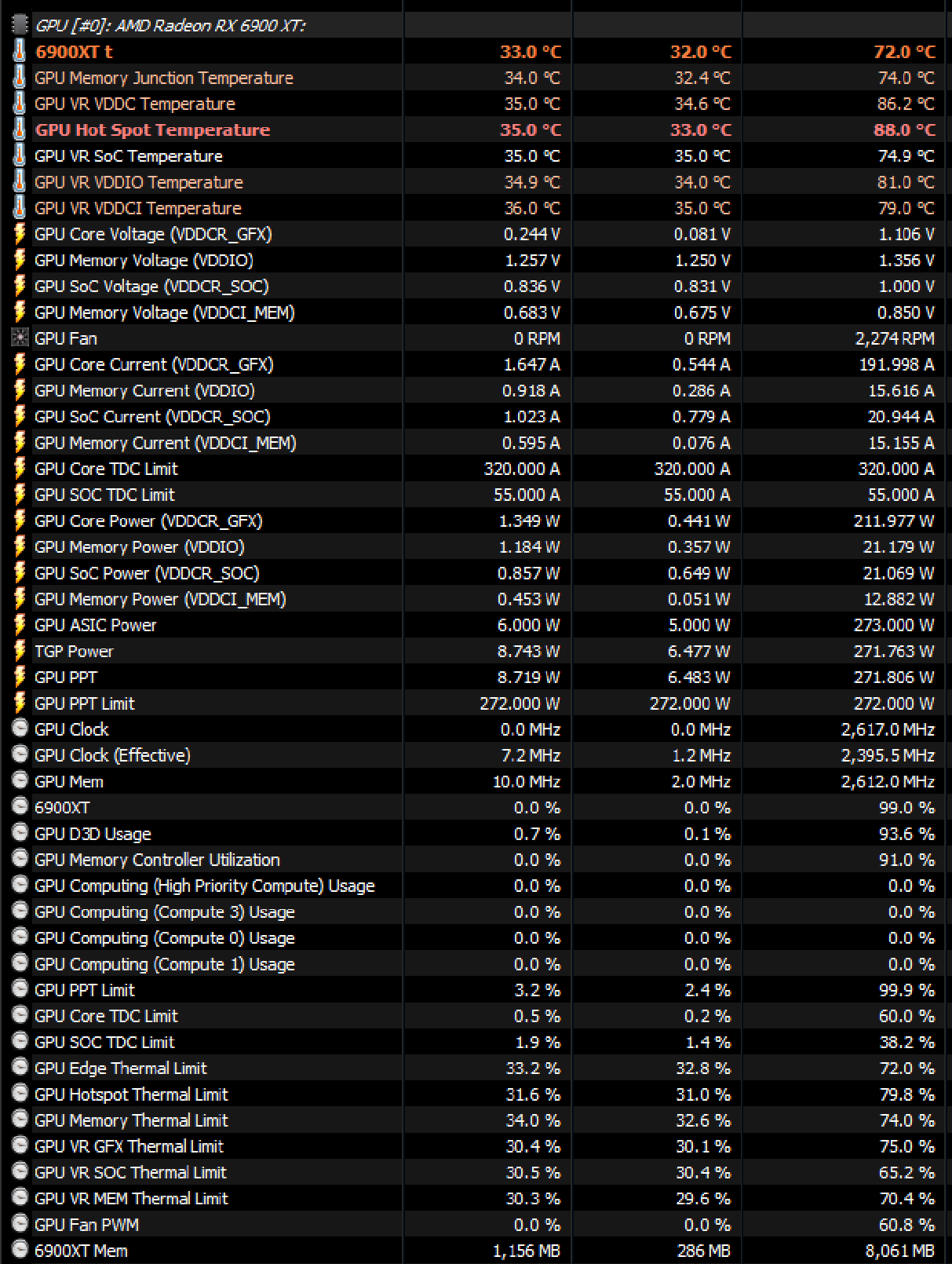Select GPU Edge Thermal Limit label
The height and width of the screenshot is (1264, 952).
point(121,1069)
